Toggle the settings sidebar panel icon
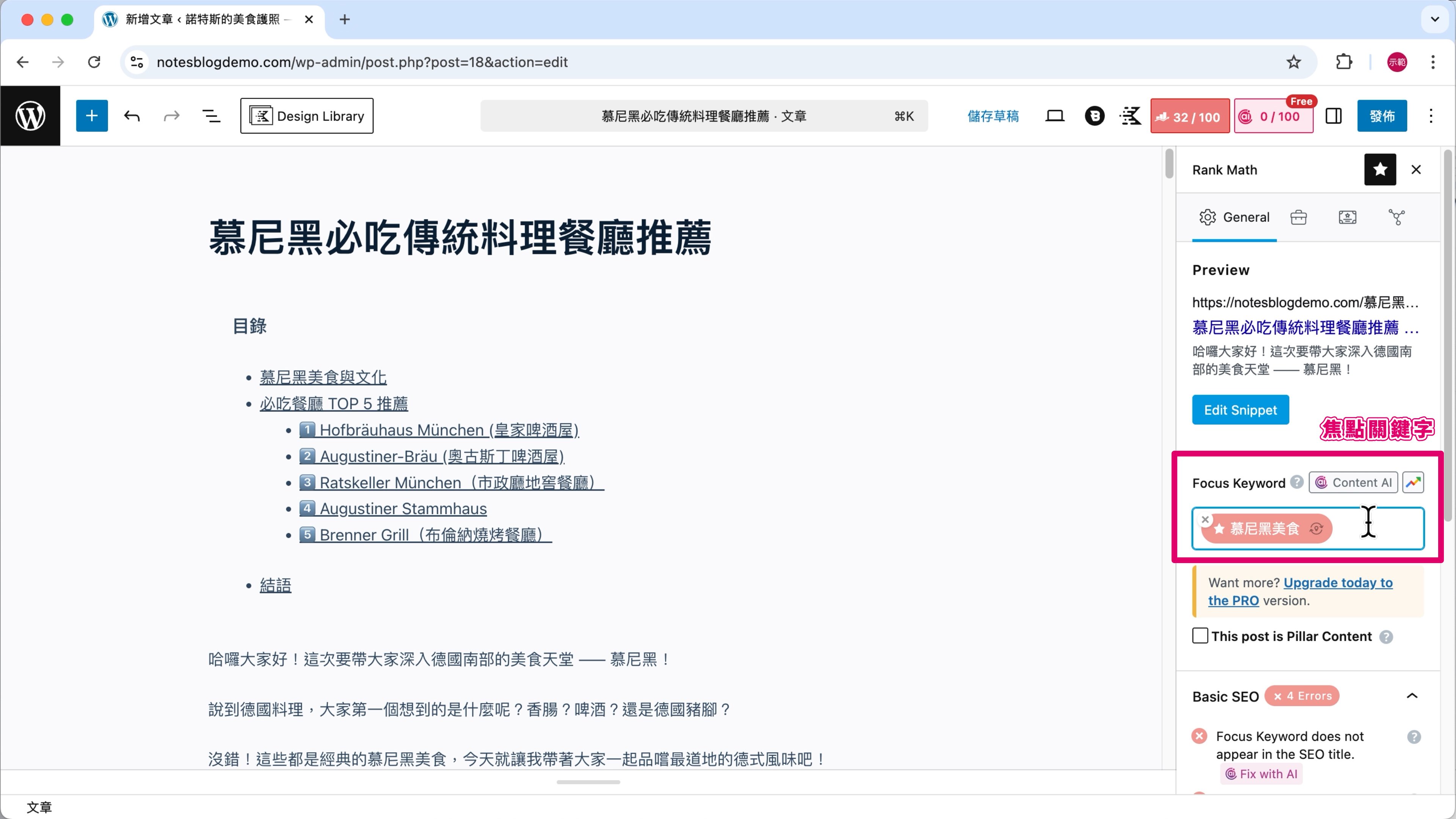The image size is (1456, 819). (1334, 116)
